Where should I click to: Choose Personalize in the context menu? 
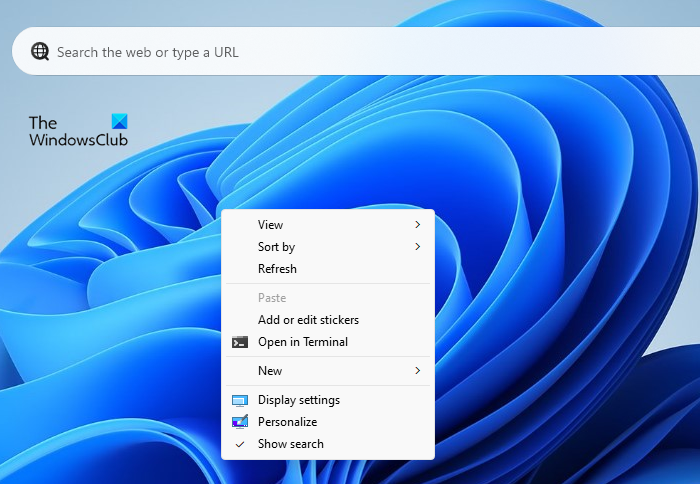click(x=328, y=422)
